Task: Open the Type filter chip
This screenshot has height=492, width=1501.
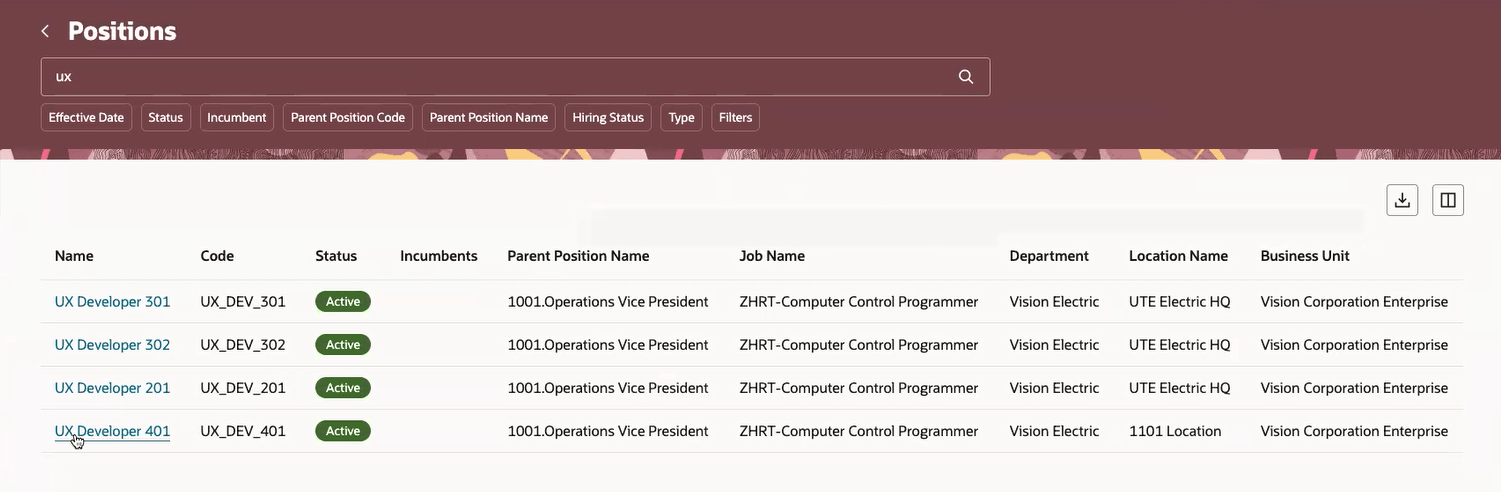Action: click(x=681, y=117)
